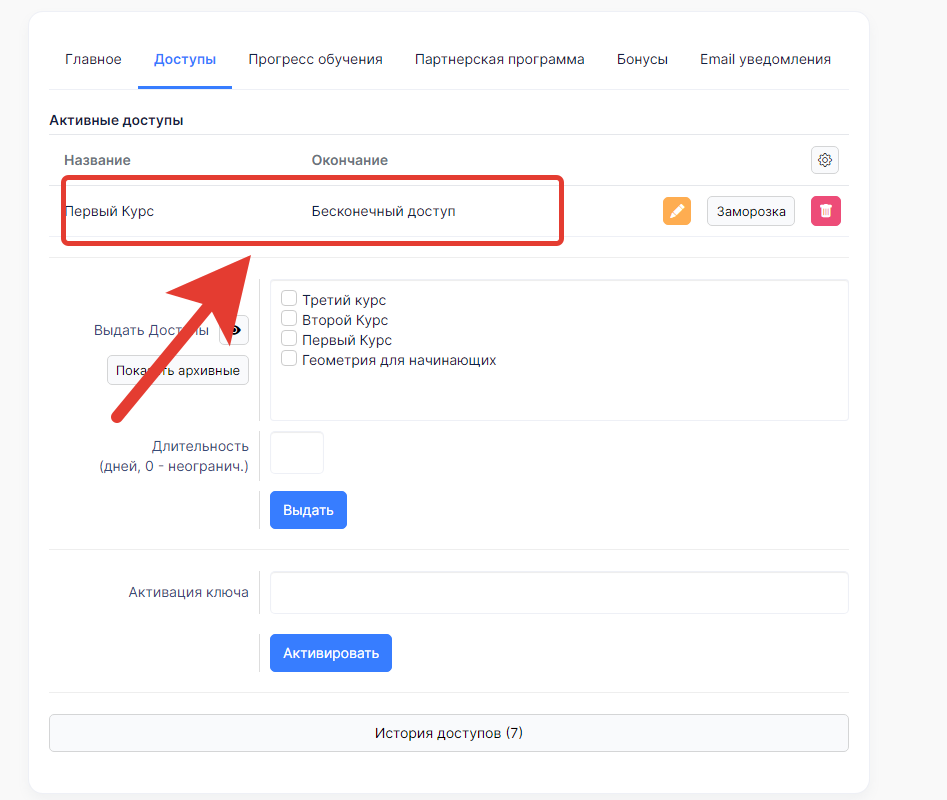
Task: Tick the Первый Курс checkbox in list
Action: point(289,339)
